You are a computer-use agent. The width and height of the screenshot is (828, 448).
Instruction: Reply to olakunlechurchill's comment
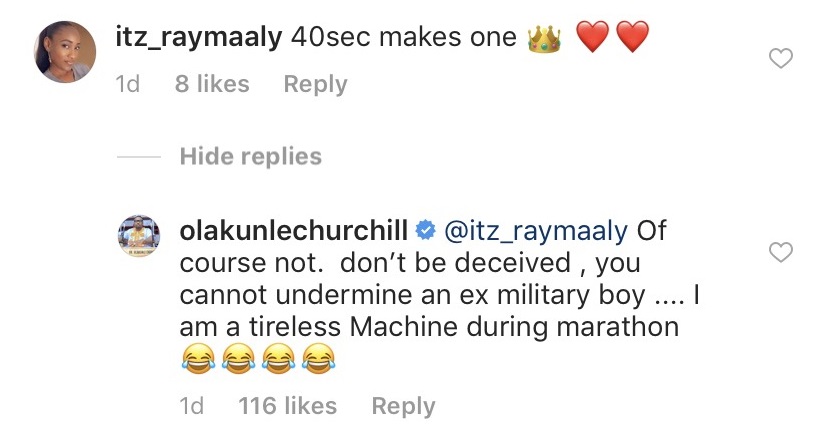(x=403, y=406)
